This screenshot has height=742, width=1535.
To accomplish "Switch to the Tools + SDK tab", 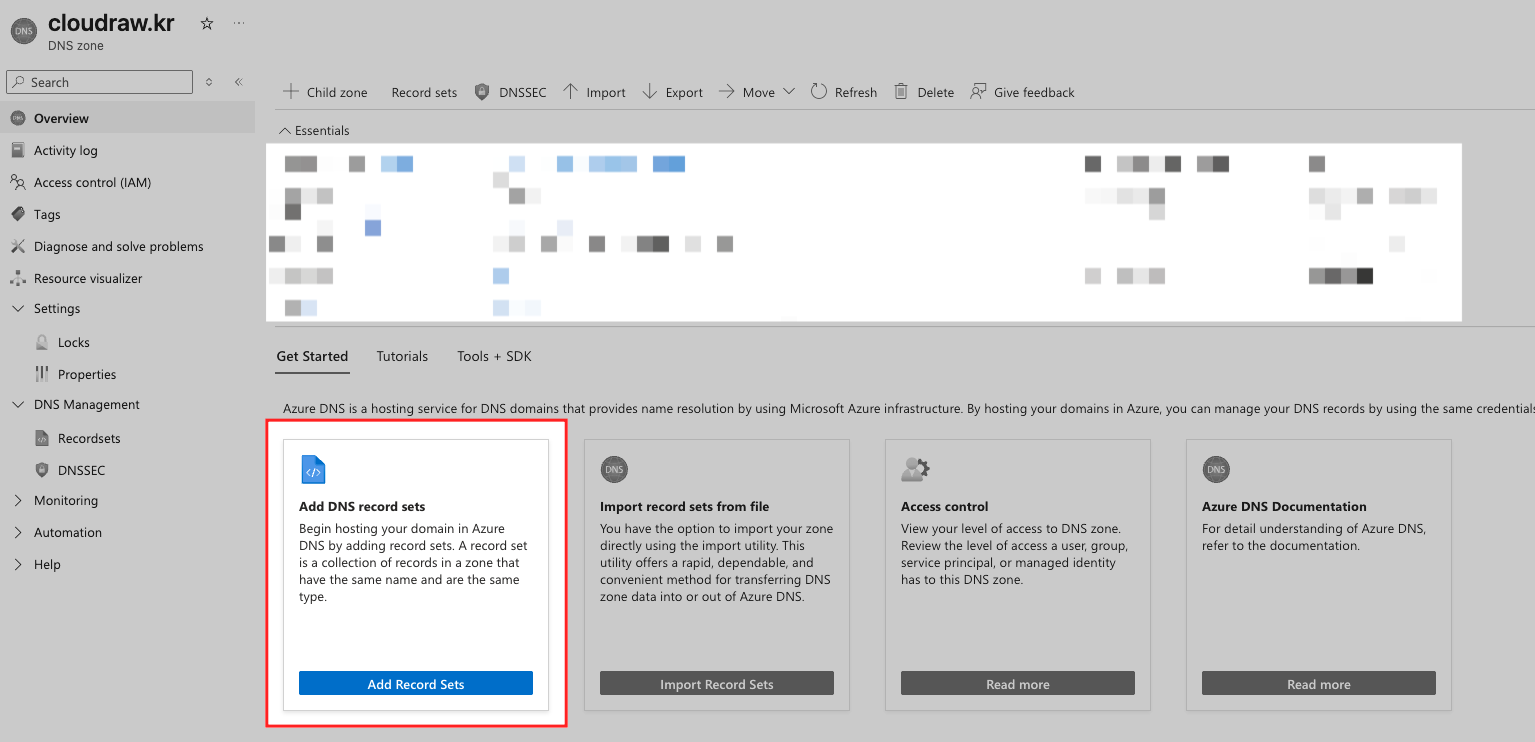I will click(x=494, y=356).
